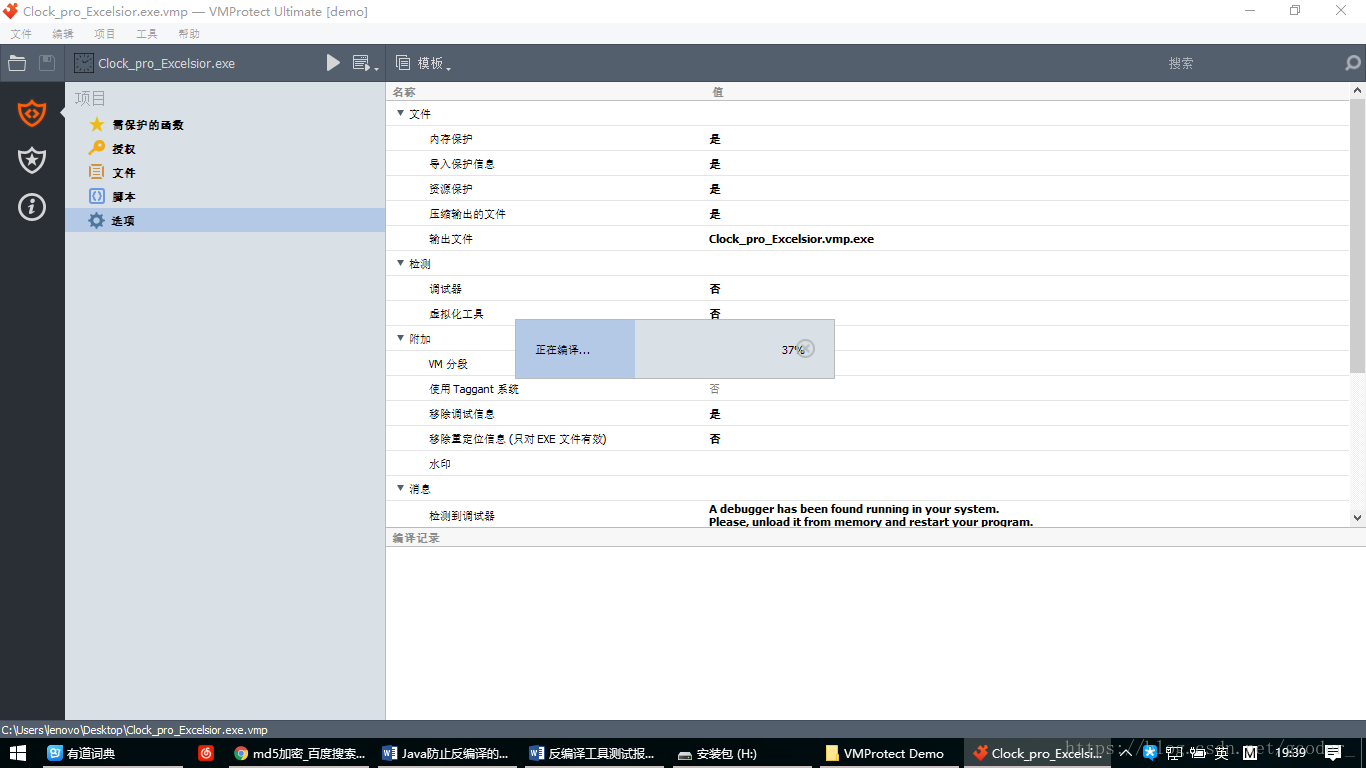
Task: Click the 正在编译 progress bar
Action: coord(674,349)
